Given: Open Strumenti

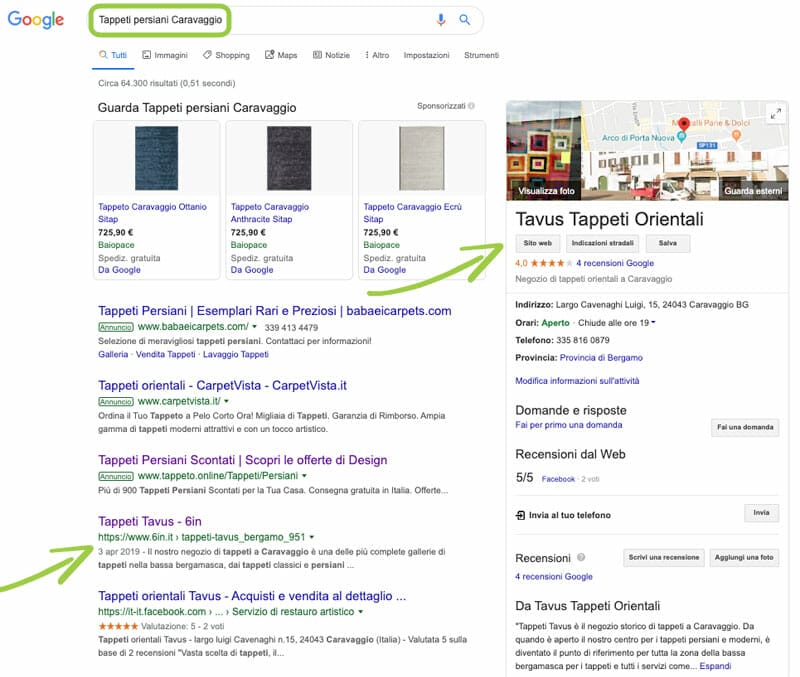Looking at the screenshot, I should (481, 55).
